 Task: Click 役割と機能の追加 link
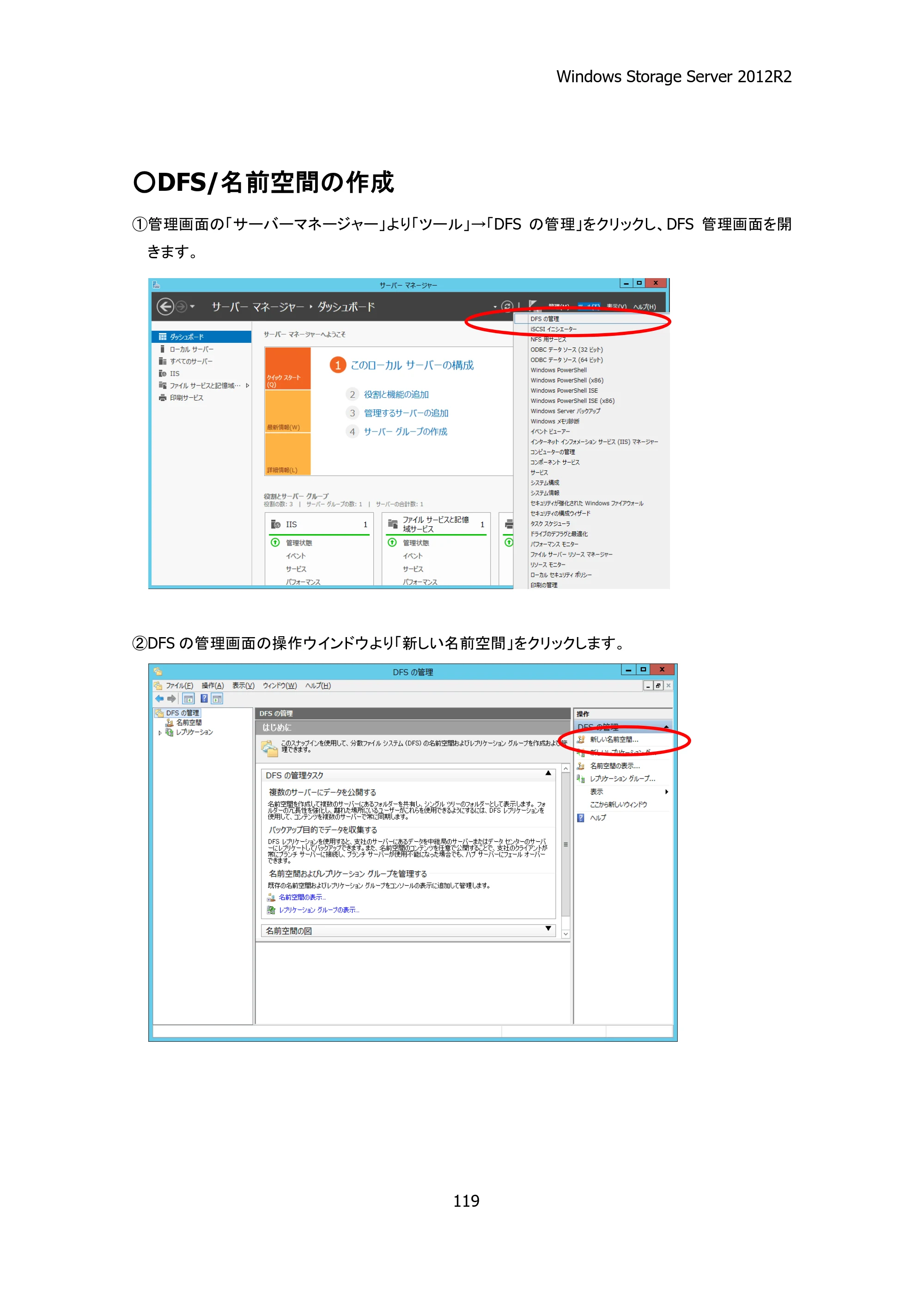[x=396, y=395]
